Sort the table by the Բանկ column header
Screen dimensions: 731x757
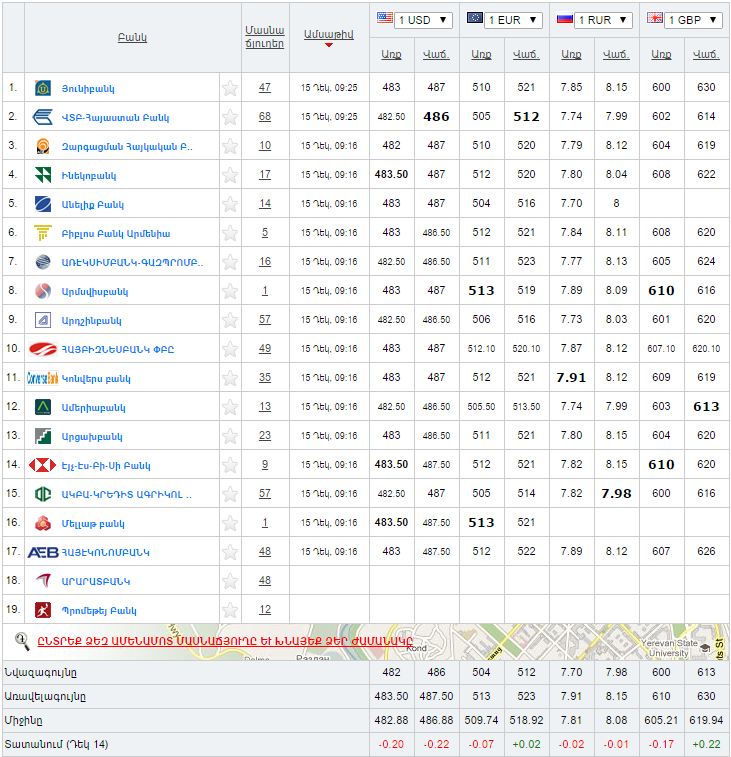tap(131, 37)
